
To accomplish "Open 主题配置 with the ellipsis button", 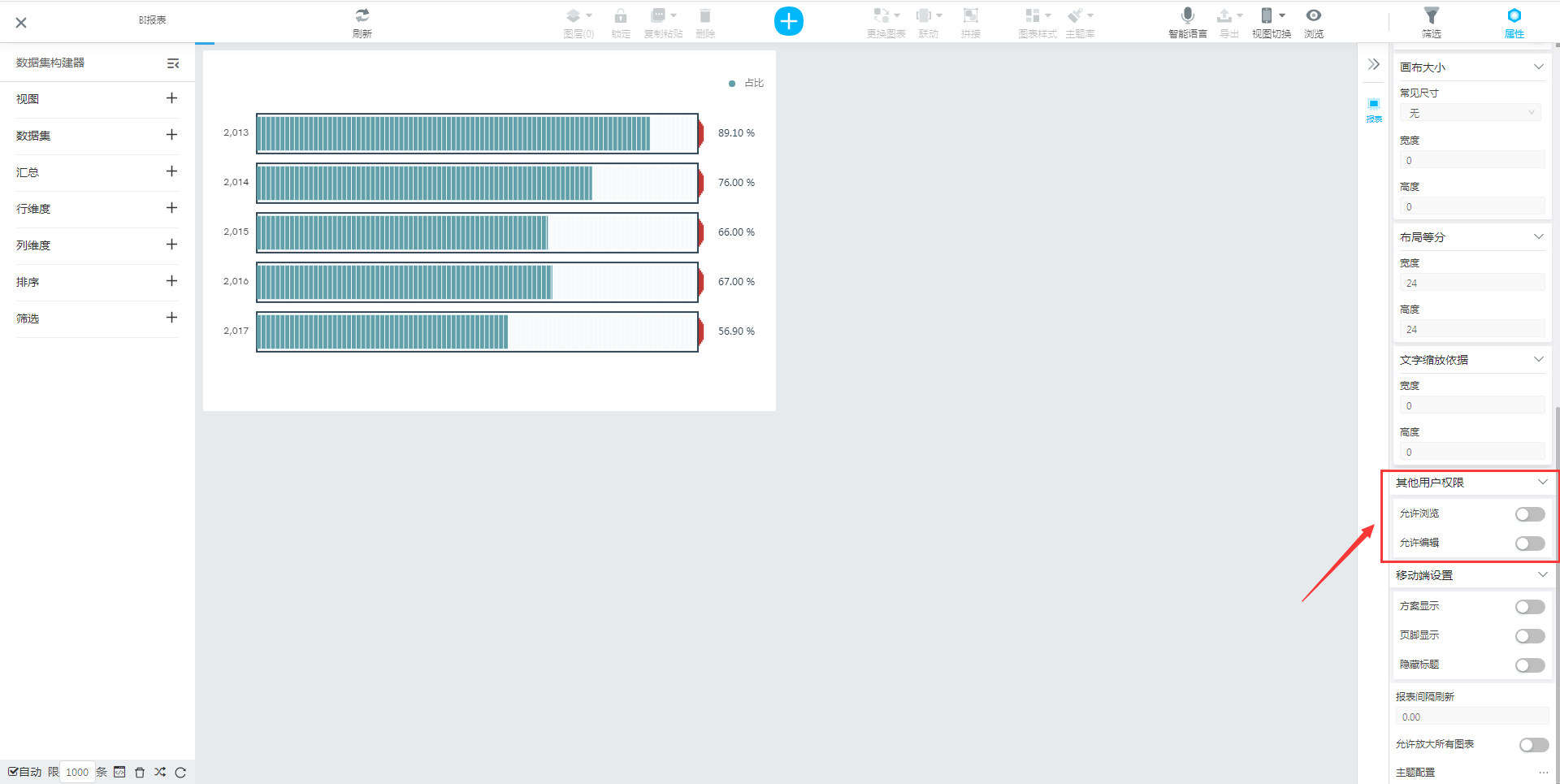I will point(1543,773).
